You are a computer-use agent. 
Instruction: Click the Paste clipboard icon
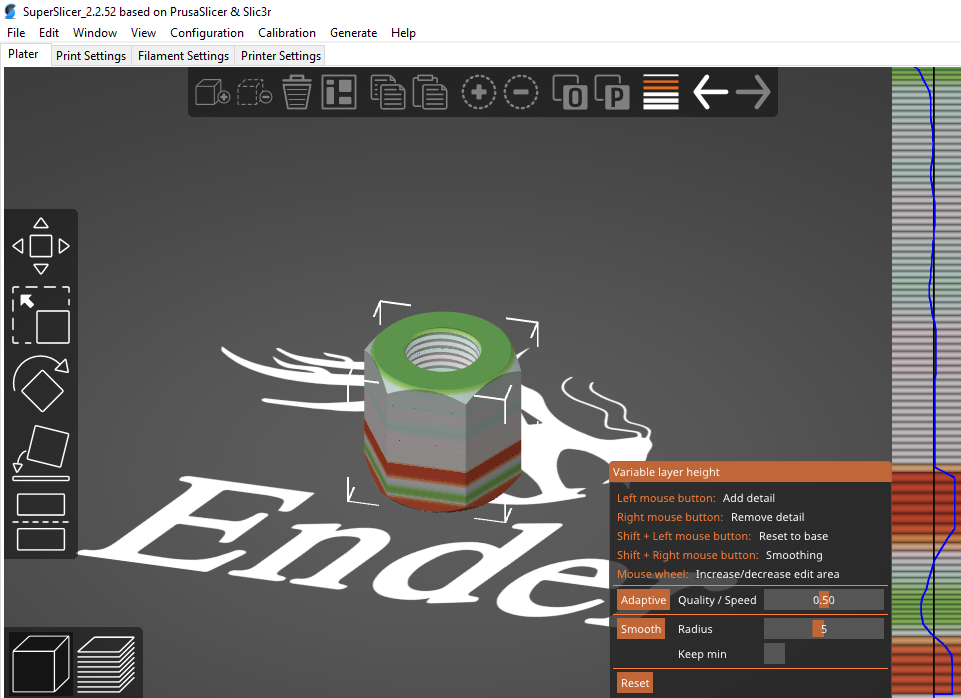pos(430,92)
